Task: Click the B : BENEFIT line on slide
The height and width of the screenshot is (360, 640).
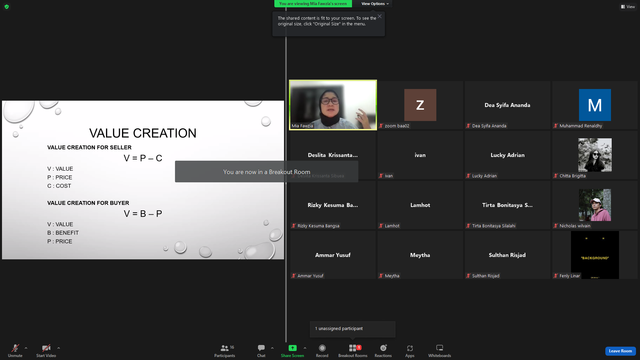Action: coord(63,233)
